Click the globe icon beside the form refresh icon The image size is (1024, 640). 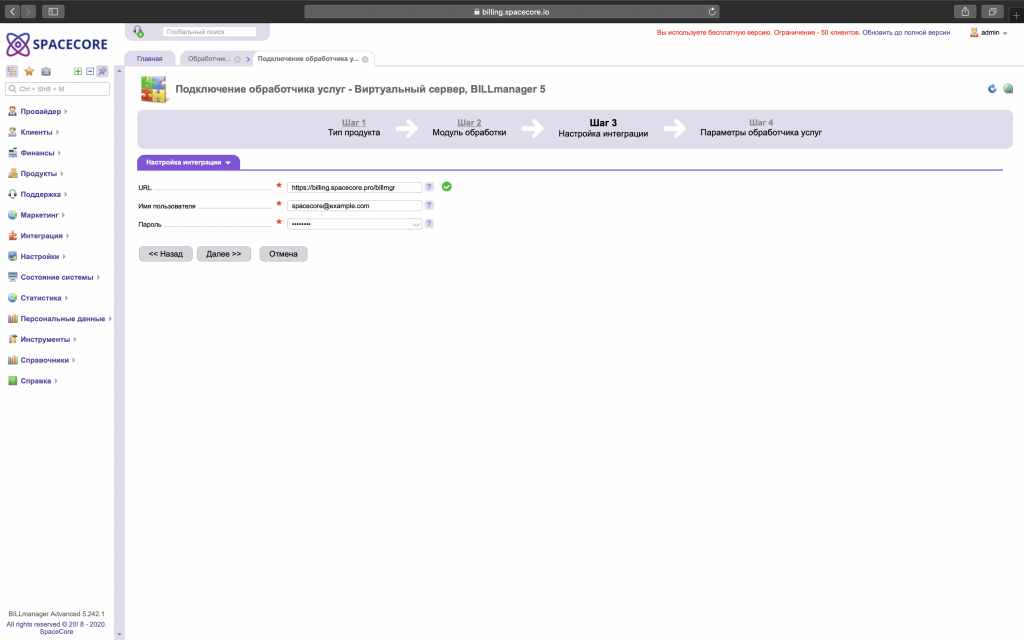coord(1008,89)
